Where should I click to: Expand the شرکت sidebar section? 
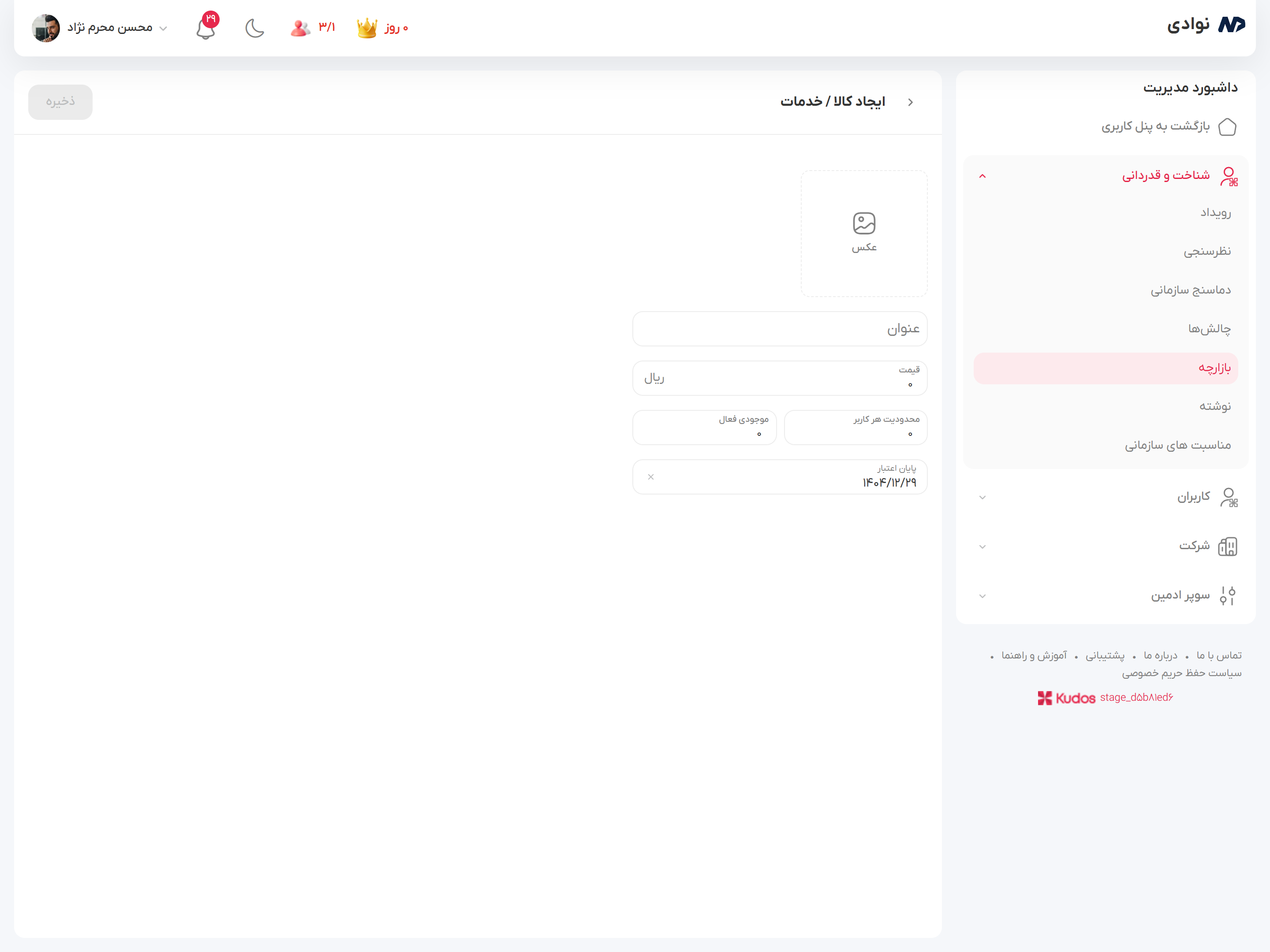pyautogui.click(x=982, y=547)
